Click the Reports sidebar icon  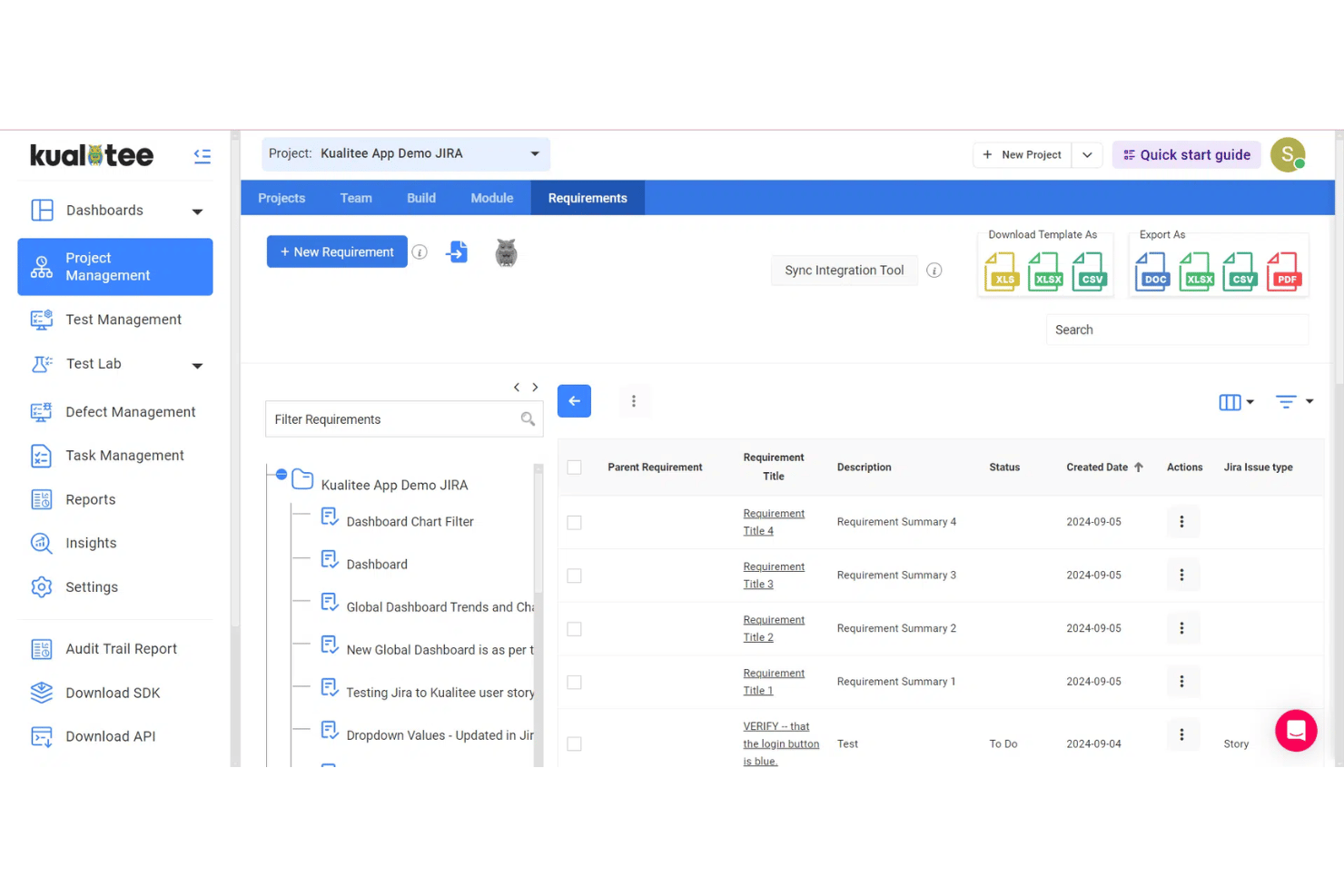click(x=42, y=499)
